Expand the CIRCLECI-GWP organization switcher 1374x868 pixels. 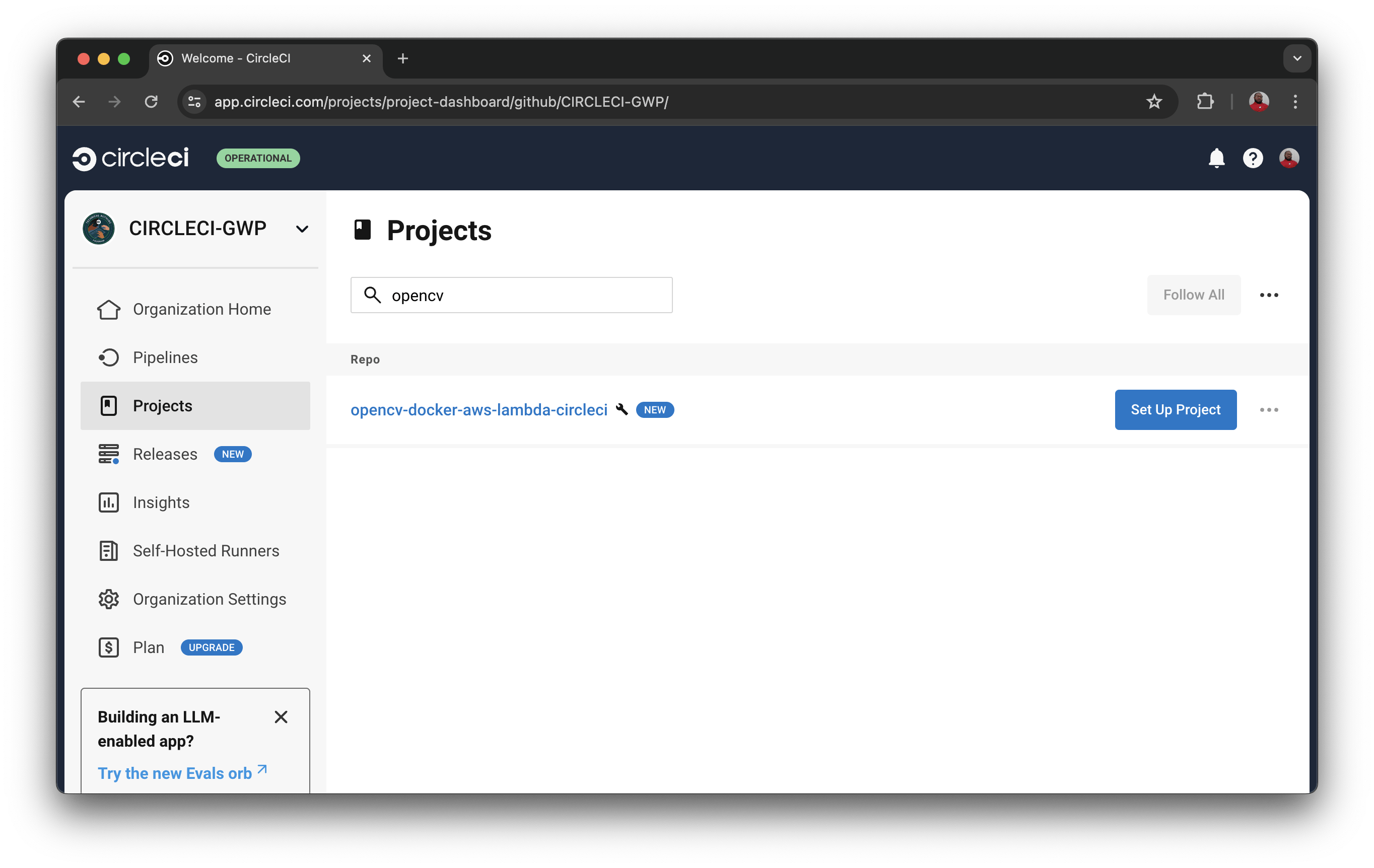[302, 228]
